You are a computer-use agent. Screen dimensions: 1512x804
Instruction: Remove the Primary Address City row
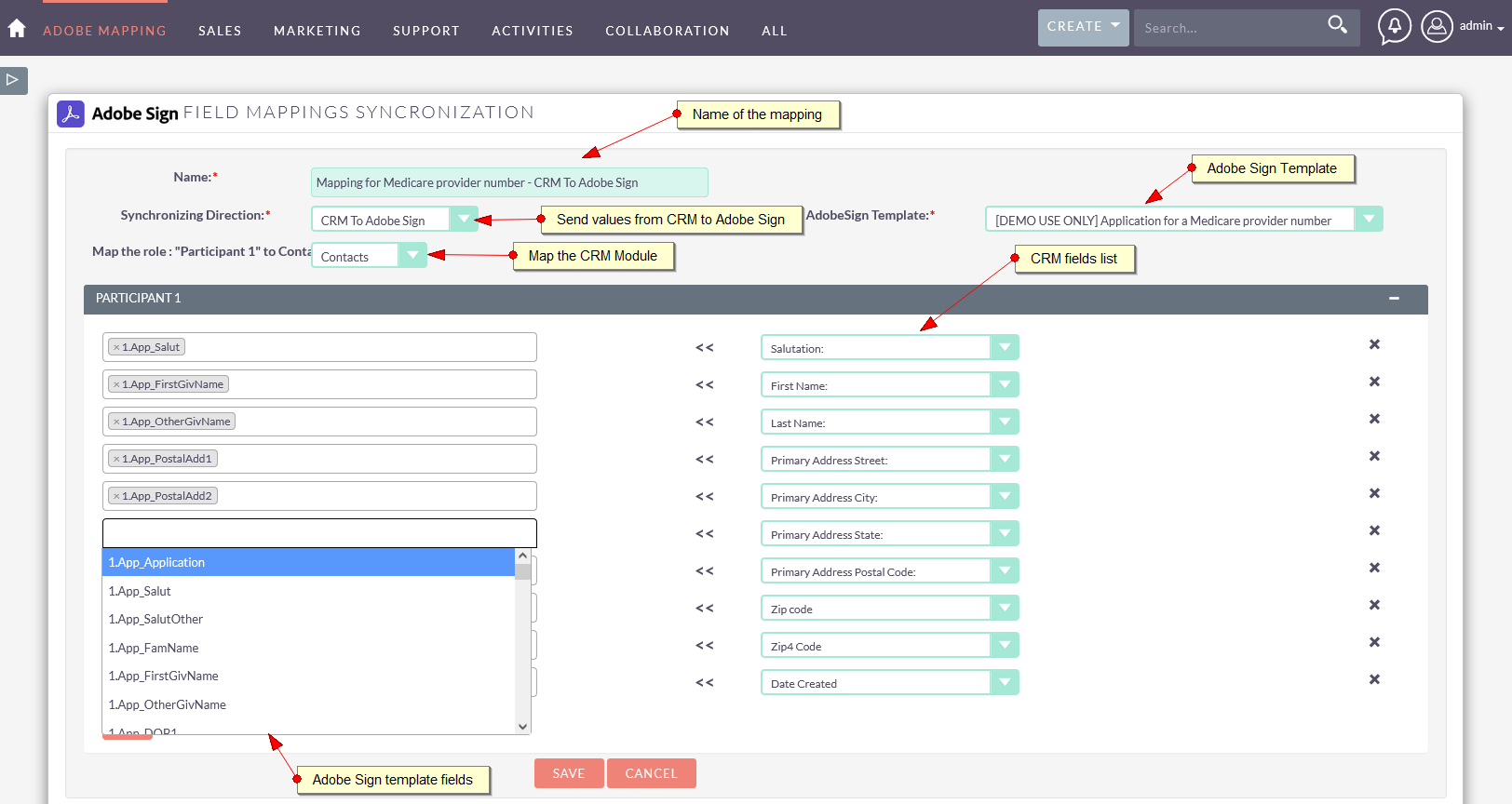1374,493
